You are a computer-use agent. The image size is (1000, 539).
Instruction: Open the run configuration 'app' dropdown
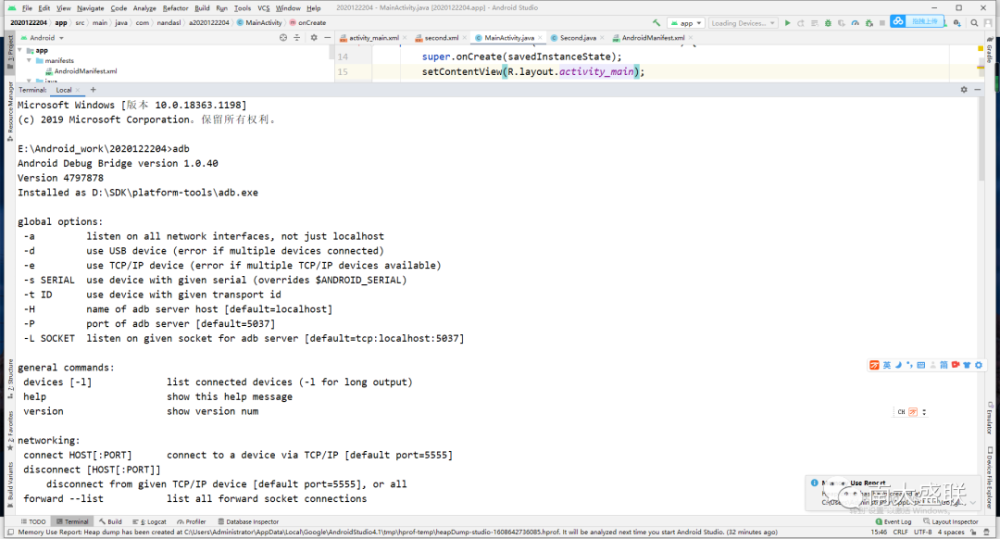coord(686,23)
